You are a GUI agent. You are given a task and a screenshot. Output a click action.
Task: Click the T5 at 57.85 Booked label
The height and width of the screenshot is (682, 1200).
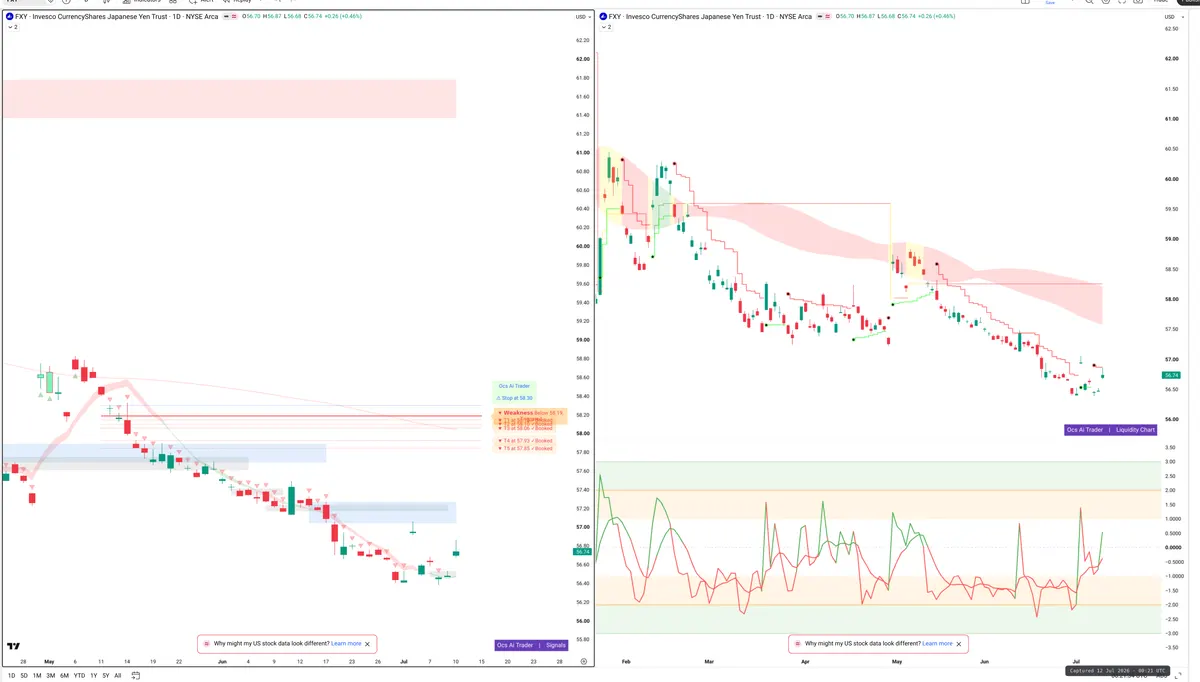[525, 448]
